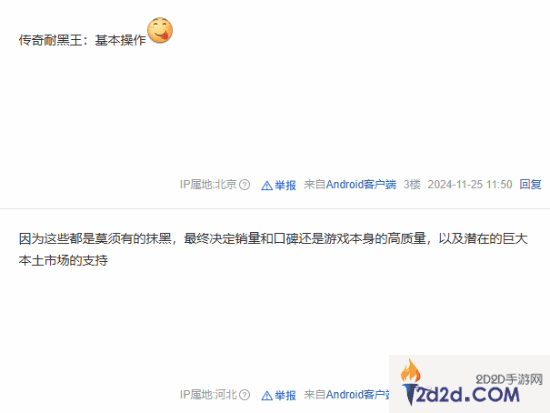Open help icon beside IP属地:河北
Image resolution: width=550 pixels, height=413 pixels.
click(244, 395)
